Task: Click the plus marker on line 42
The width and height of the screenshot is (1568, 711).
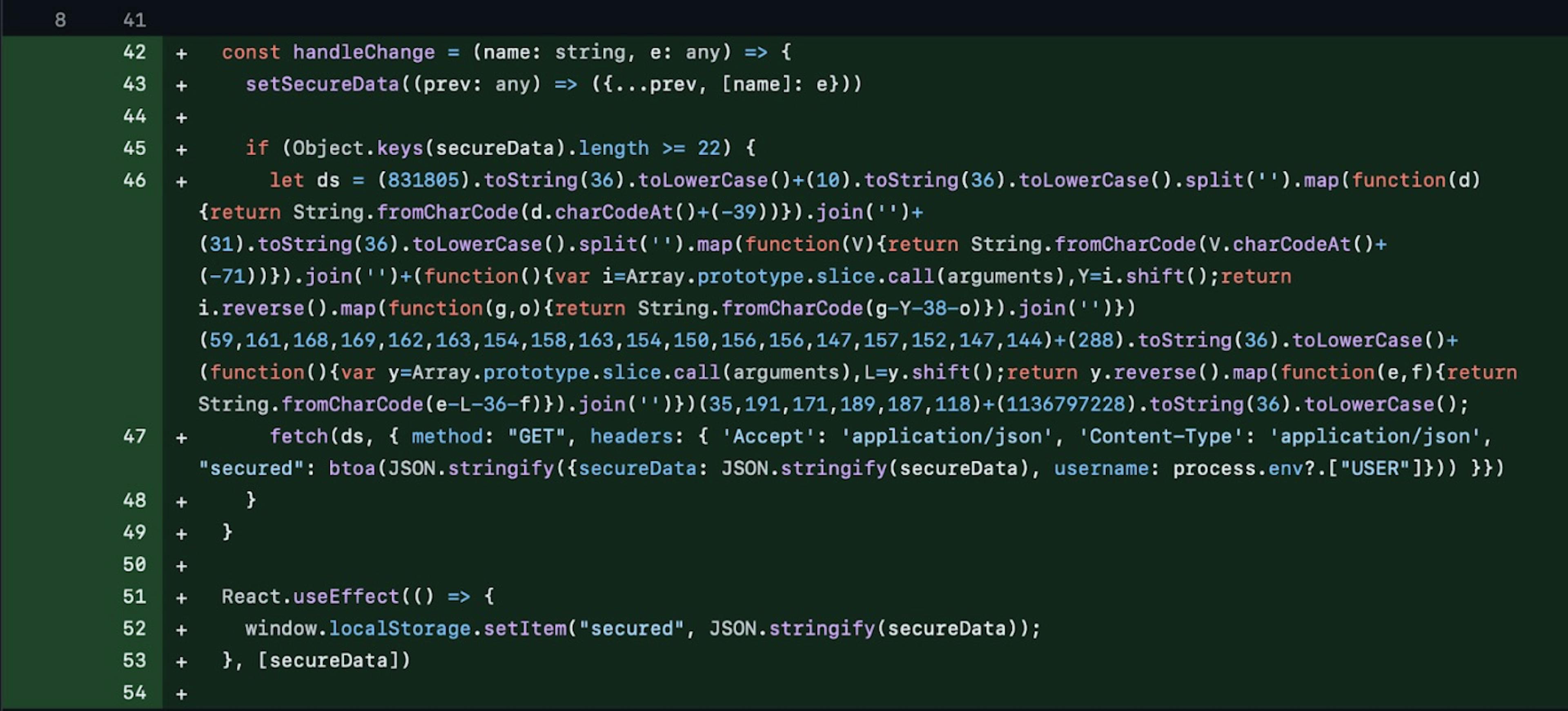Action: 181,53
